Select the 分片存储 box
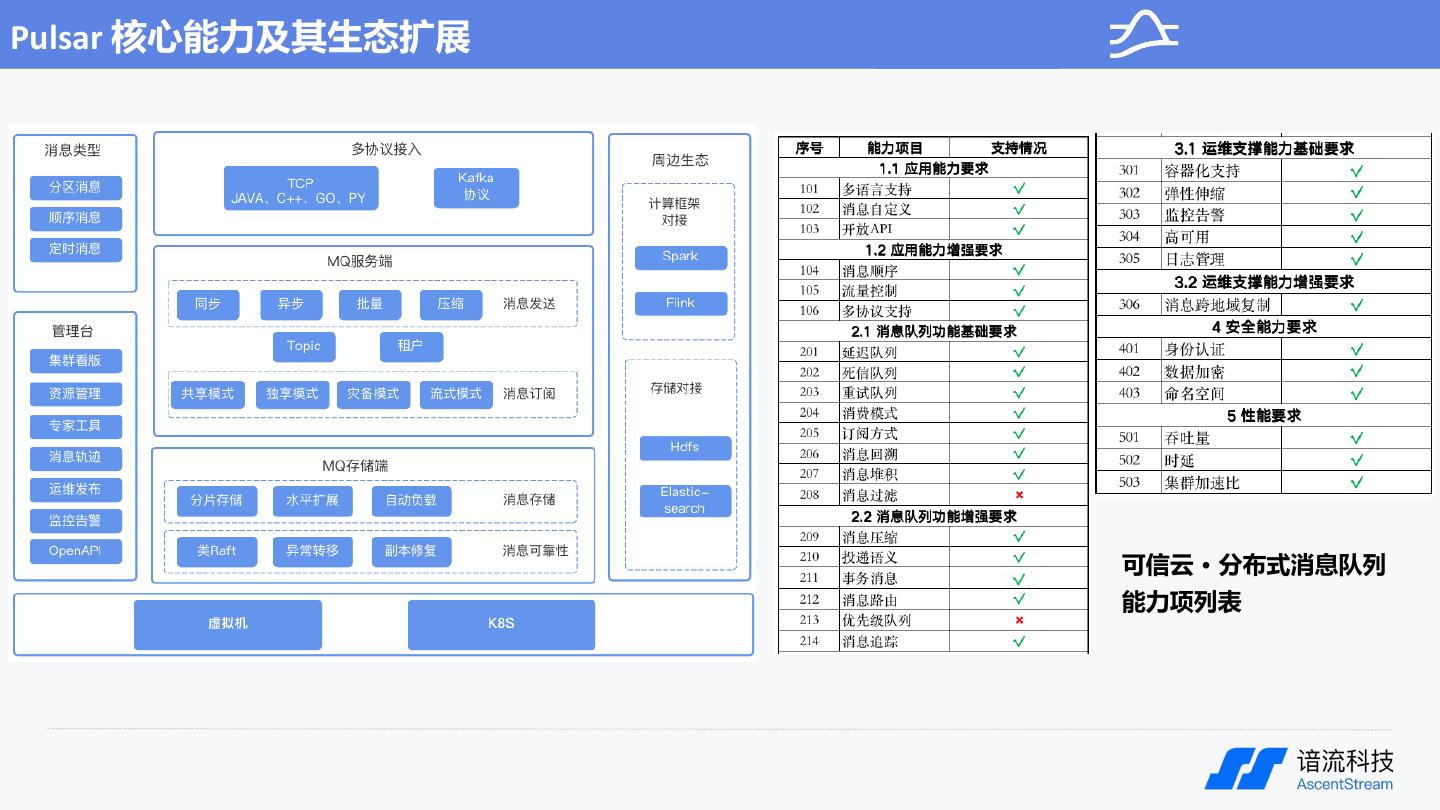 click(x=217, y=501)
